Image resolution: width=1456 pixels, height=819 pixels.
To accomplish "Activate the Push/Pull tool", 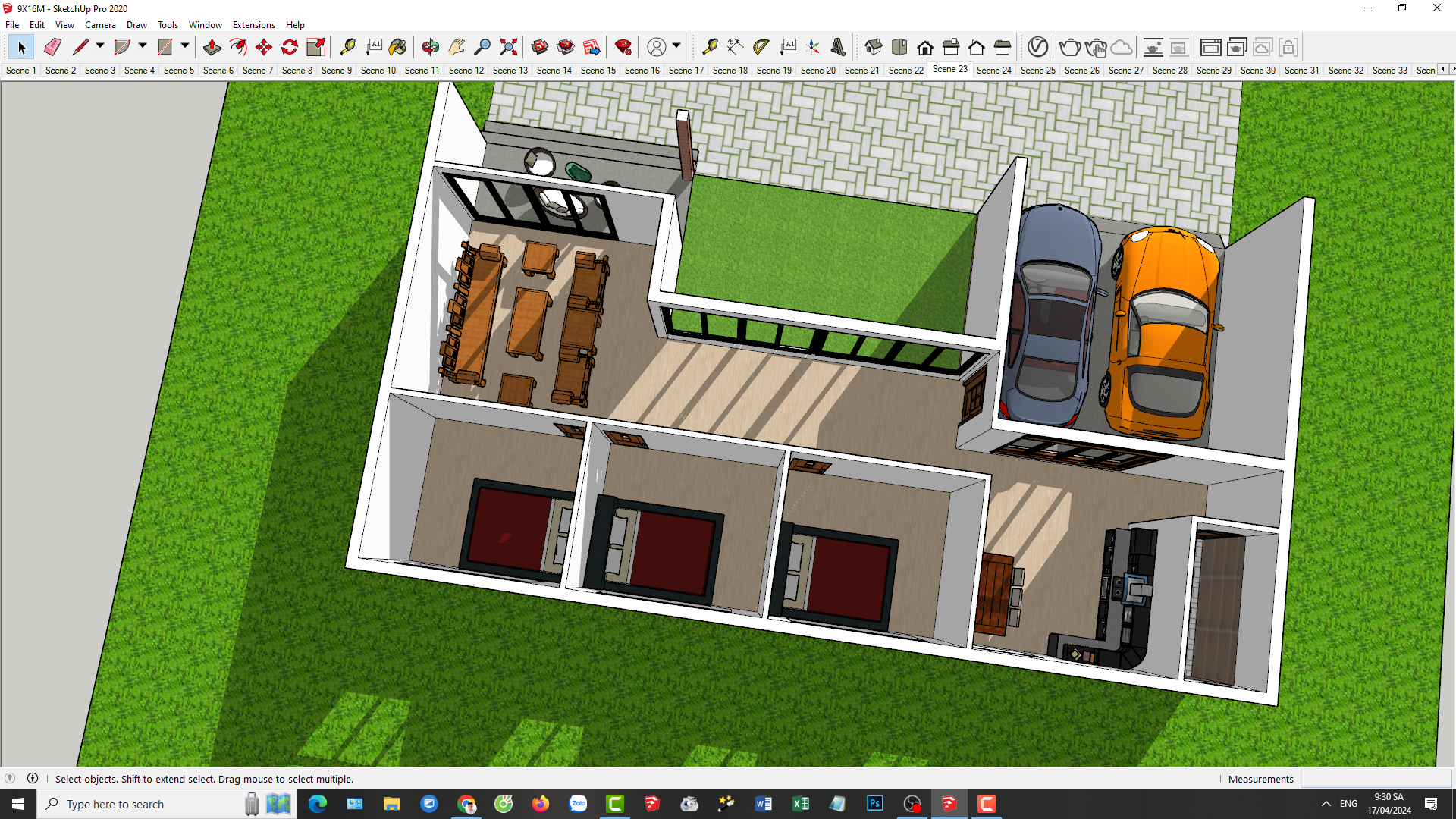I will (x=212, y=47).
